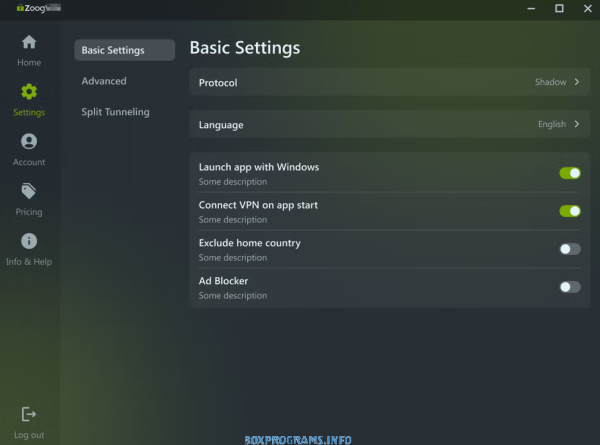Image resolution: width=600 pixels, height=445 pixels.
Task: Enable Exclude home country switch
Action: 570,249
